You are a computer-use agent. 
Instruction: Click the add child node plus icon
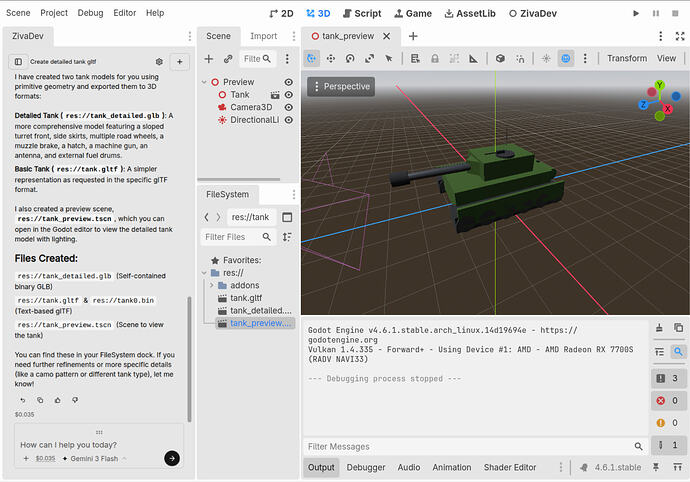(x=209, y=59)
